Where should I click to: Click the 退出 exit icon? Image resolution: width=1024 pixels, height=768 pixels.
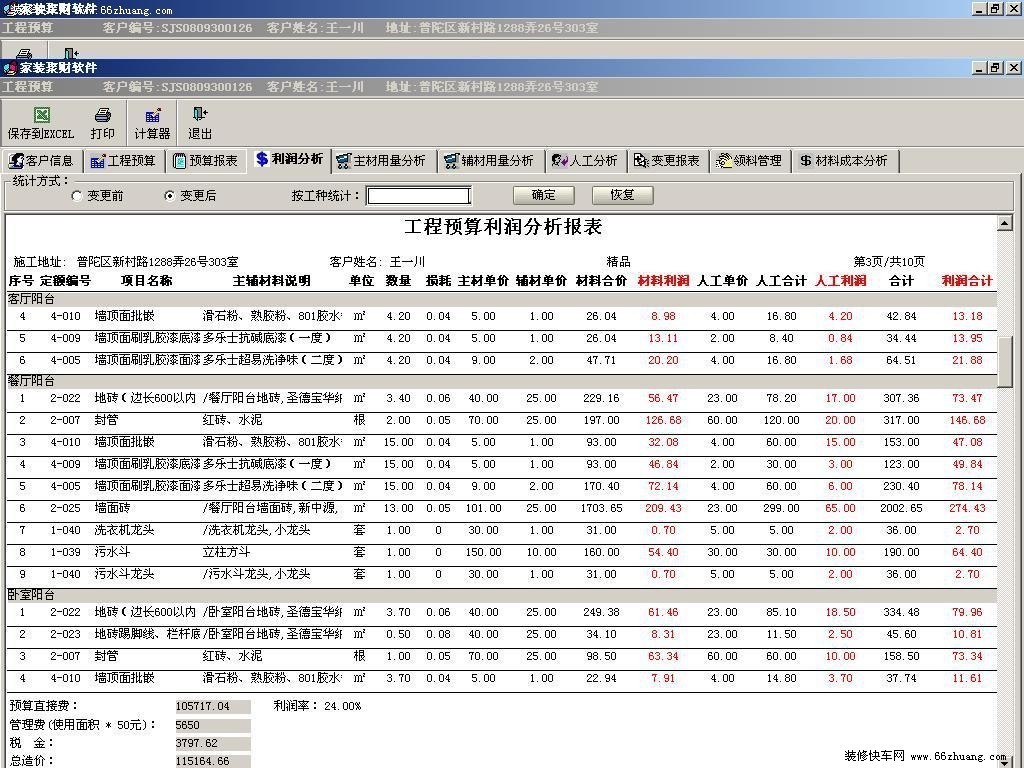(x=200, y=123)
